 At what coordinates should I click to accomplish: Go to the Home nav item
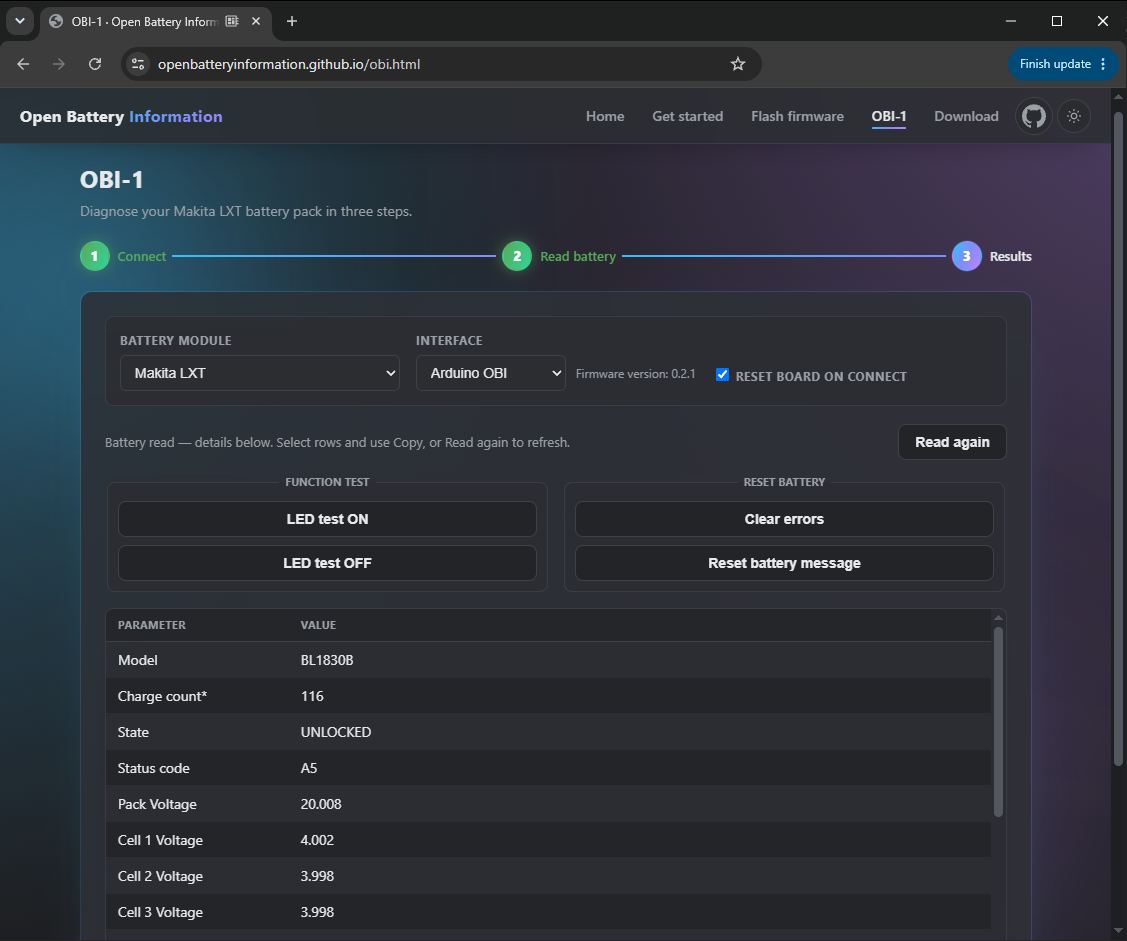605,116
